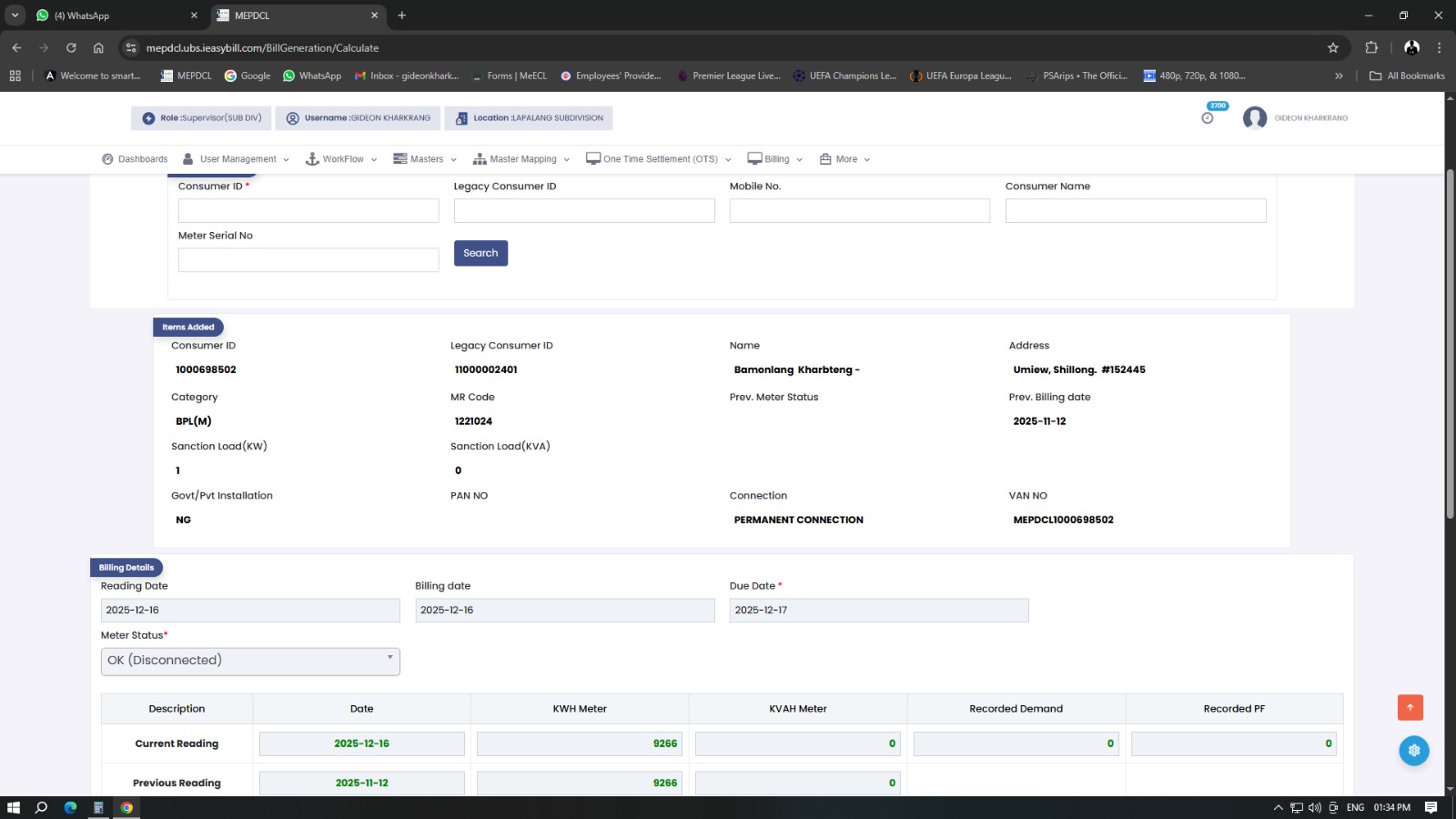Focus the Meter Serial No field

[x=308, y=260]
